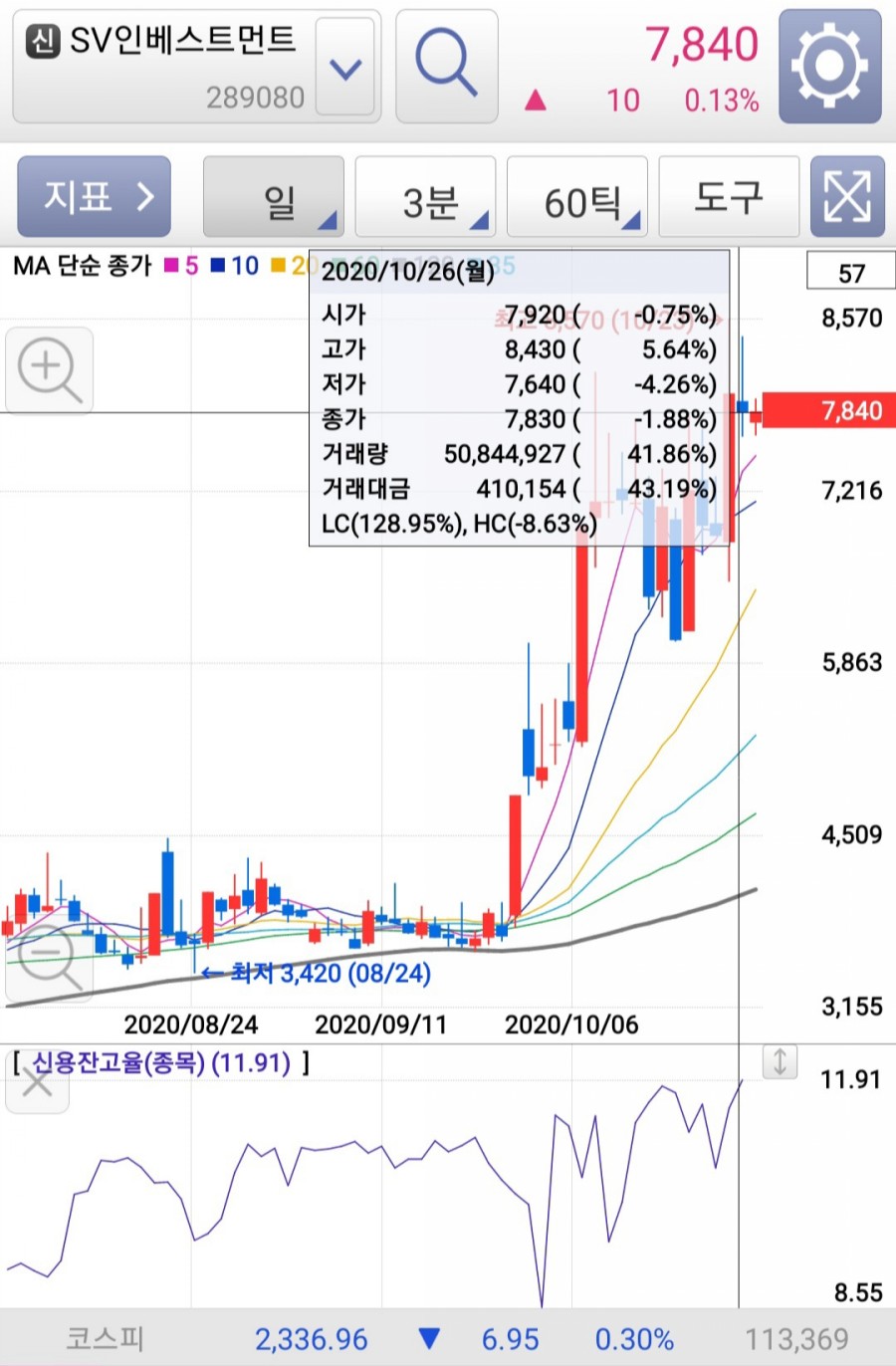The image size is (896, 1366).
Task: Open the stock search magnifier
Action: pyautogui.click(x=446, y=62)
